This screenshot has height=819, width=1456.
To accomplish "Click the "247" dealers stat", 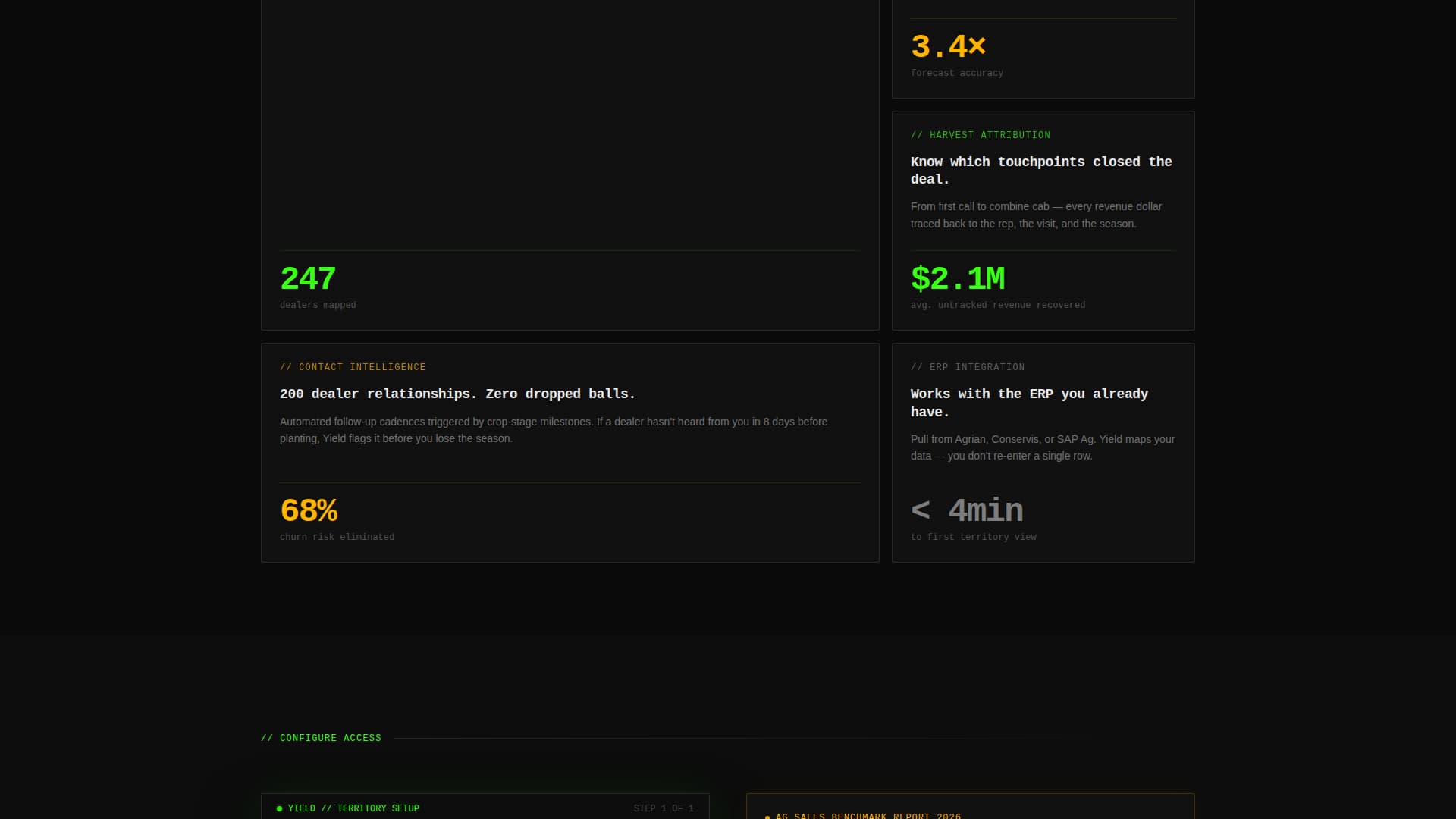I will tap(308, 279).
